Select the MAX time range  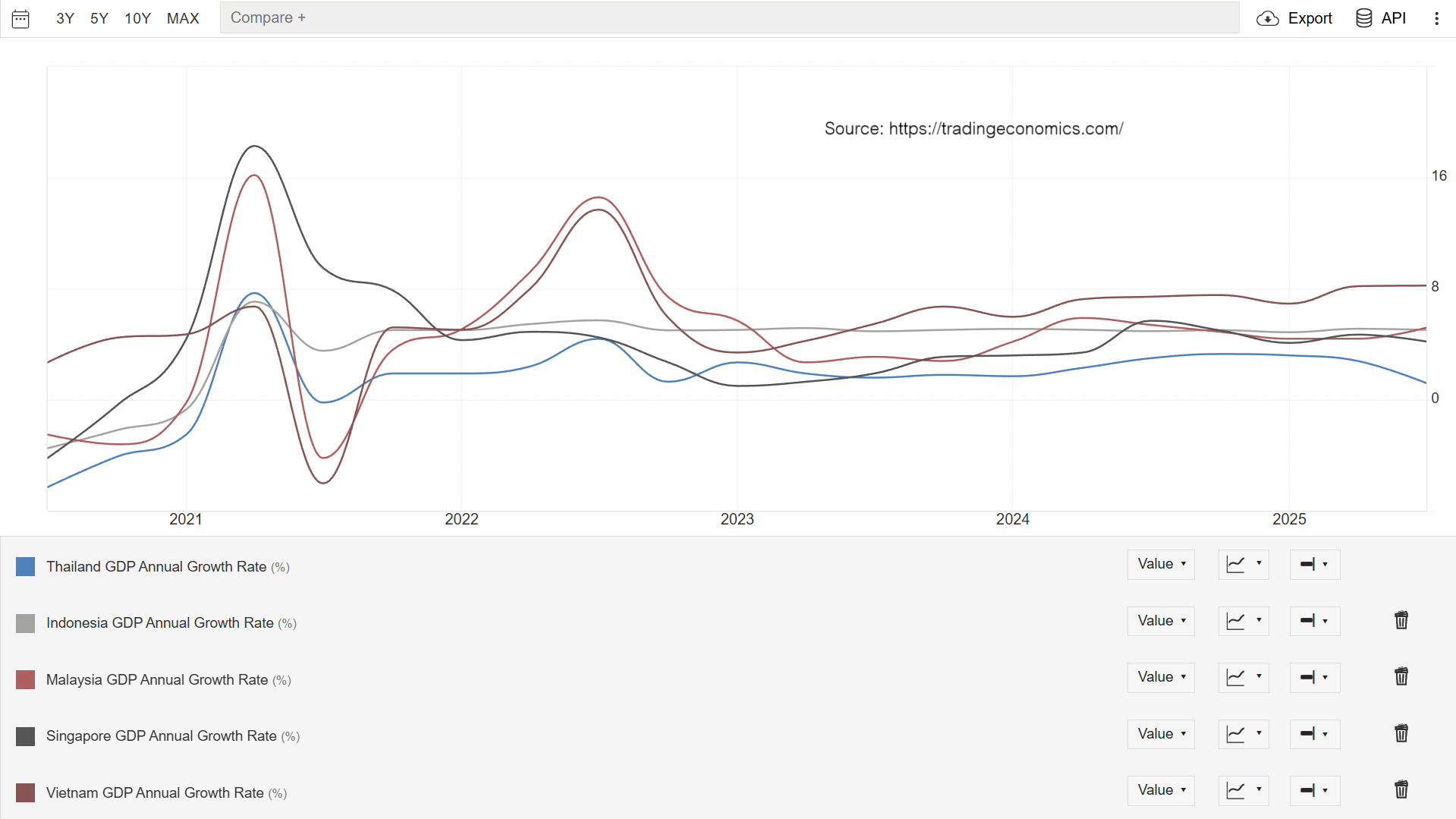(x=183, y=18)
